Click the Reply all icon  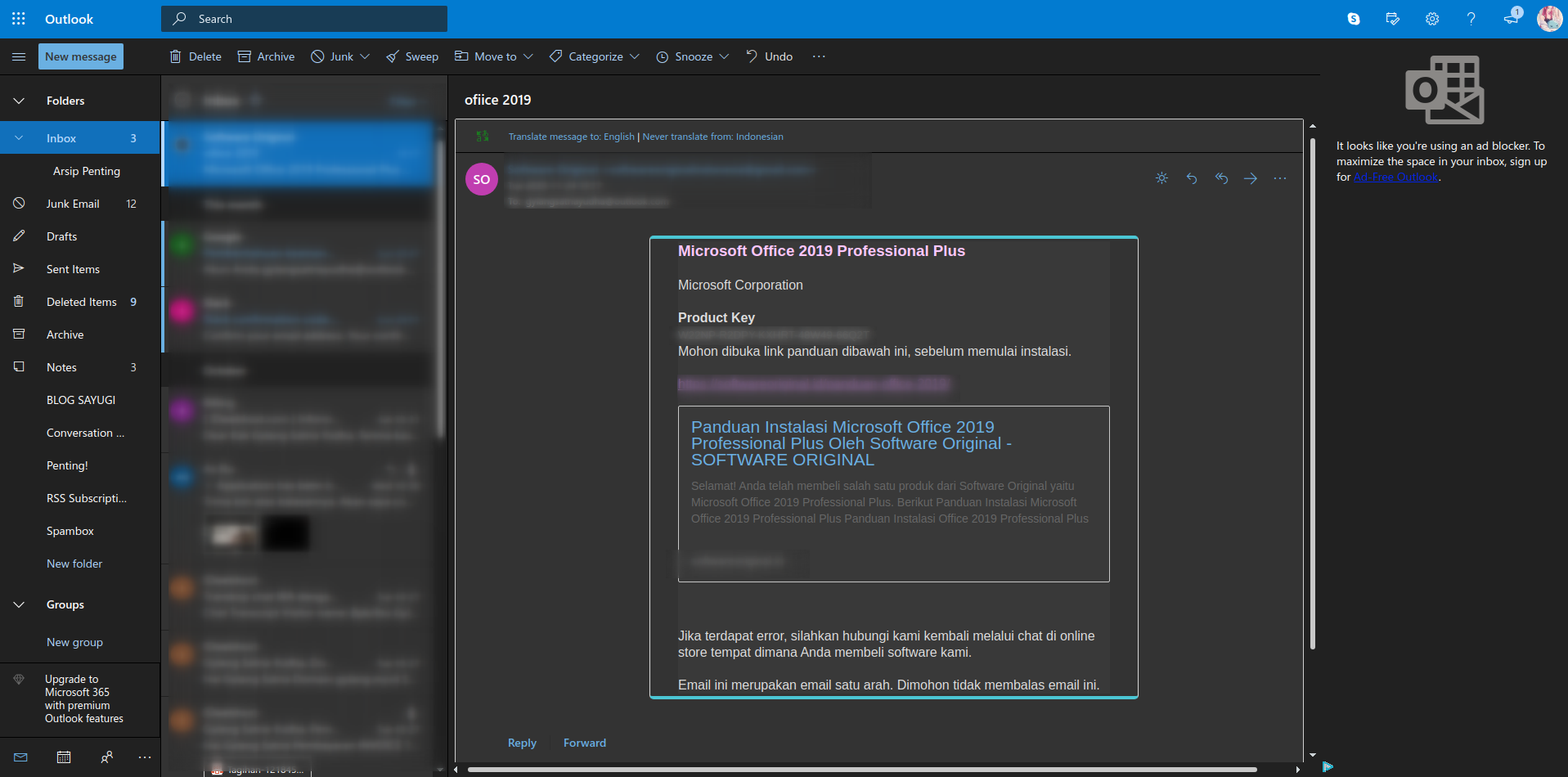point(1221,178)
